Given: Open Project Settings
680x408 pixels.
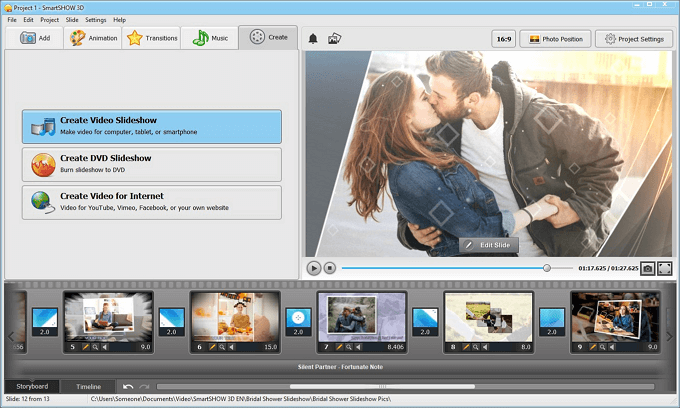Looking at the screenshot, I should coord(634,39).
